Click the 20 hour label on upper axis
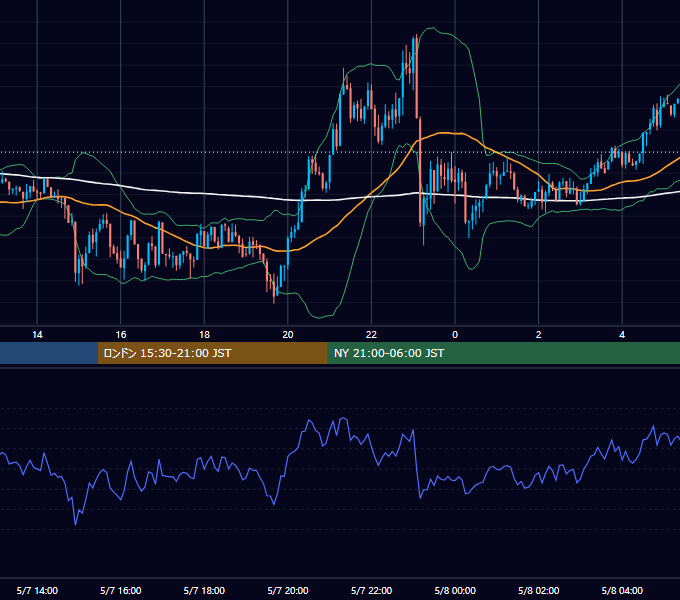The width and height of the screenshot is (680, 600). click(288, 334)
